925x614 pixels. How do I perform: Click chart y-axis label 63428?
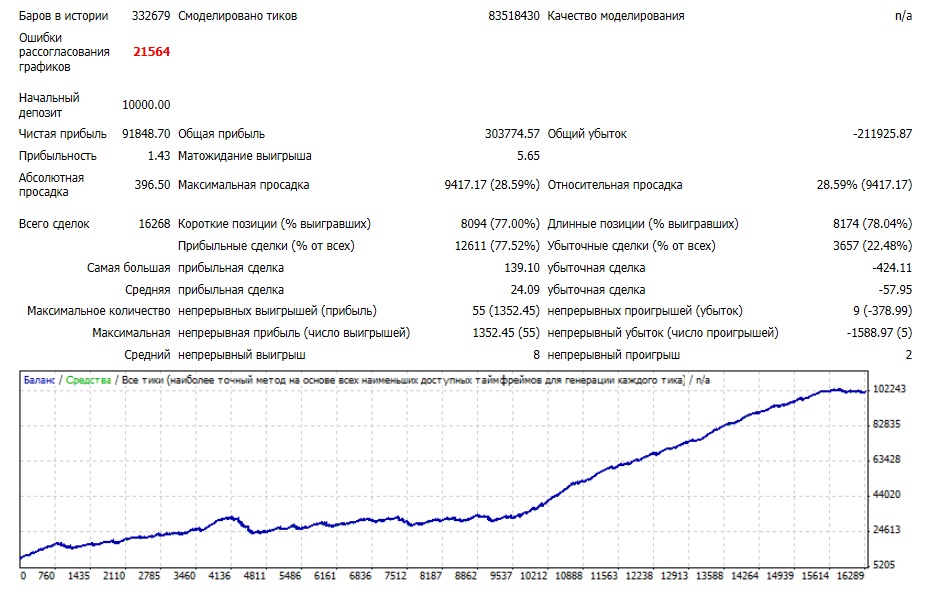887,459
